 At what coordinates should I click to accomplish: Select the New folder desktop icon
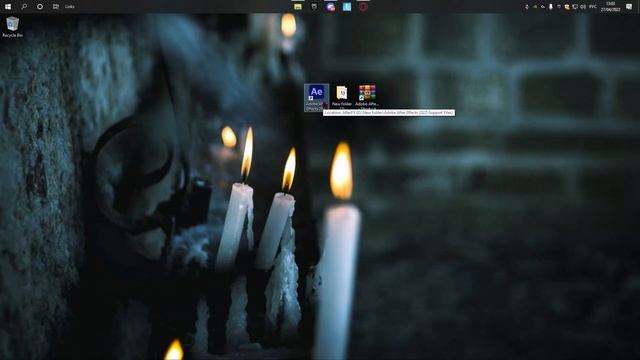[342, 98]
